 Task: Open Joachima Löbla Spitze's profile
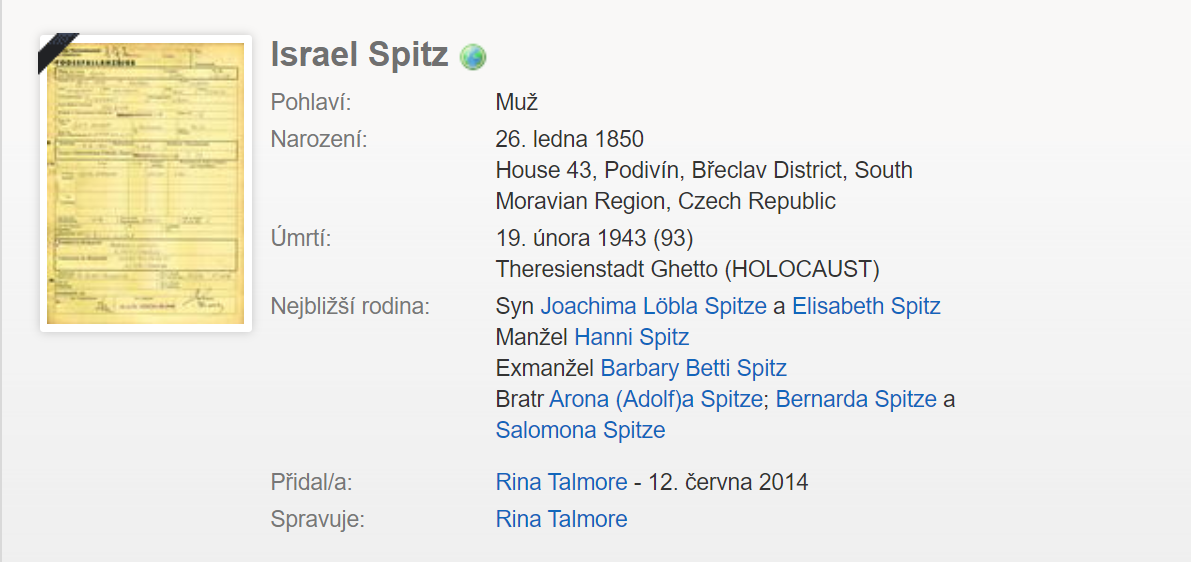654,306
